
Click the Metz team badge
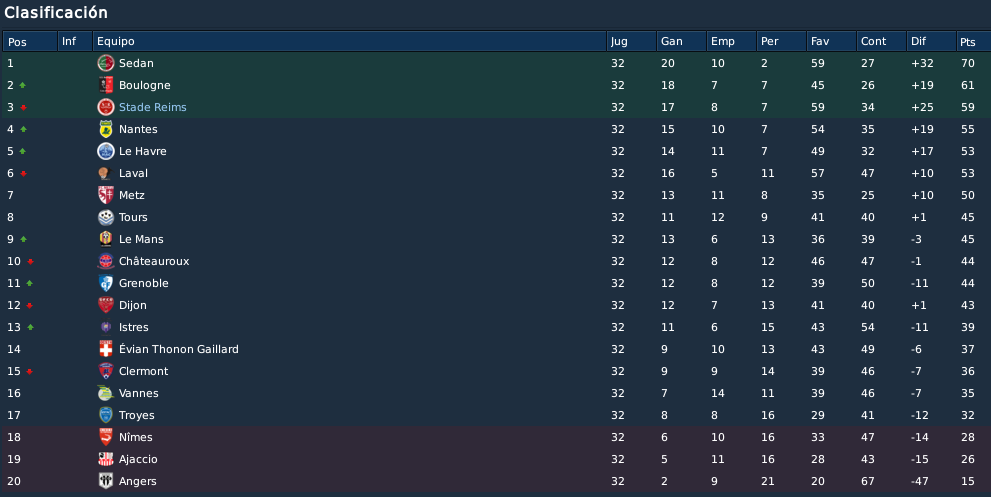106,195
